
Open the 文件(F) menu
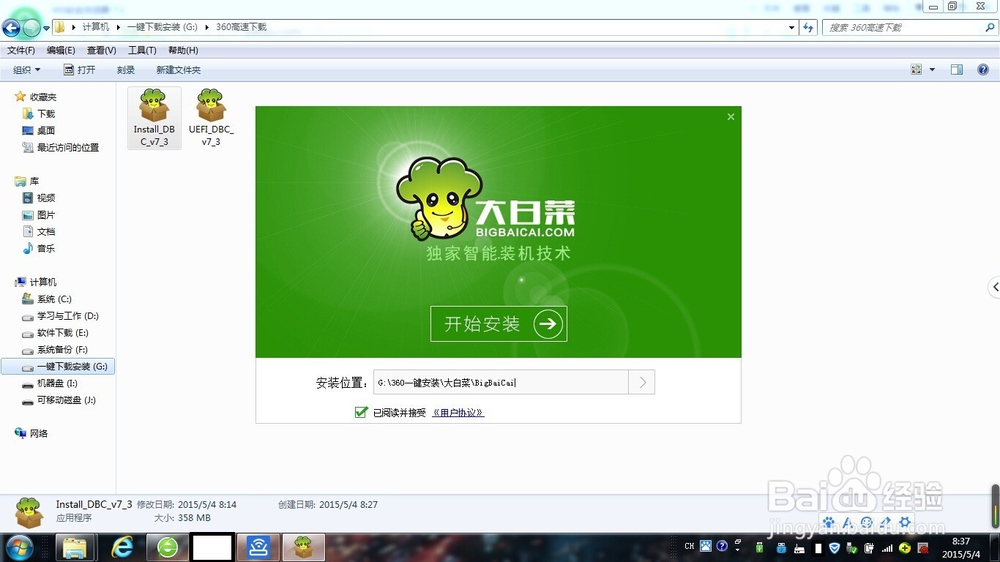(21, 50)
